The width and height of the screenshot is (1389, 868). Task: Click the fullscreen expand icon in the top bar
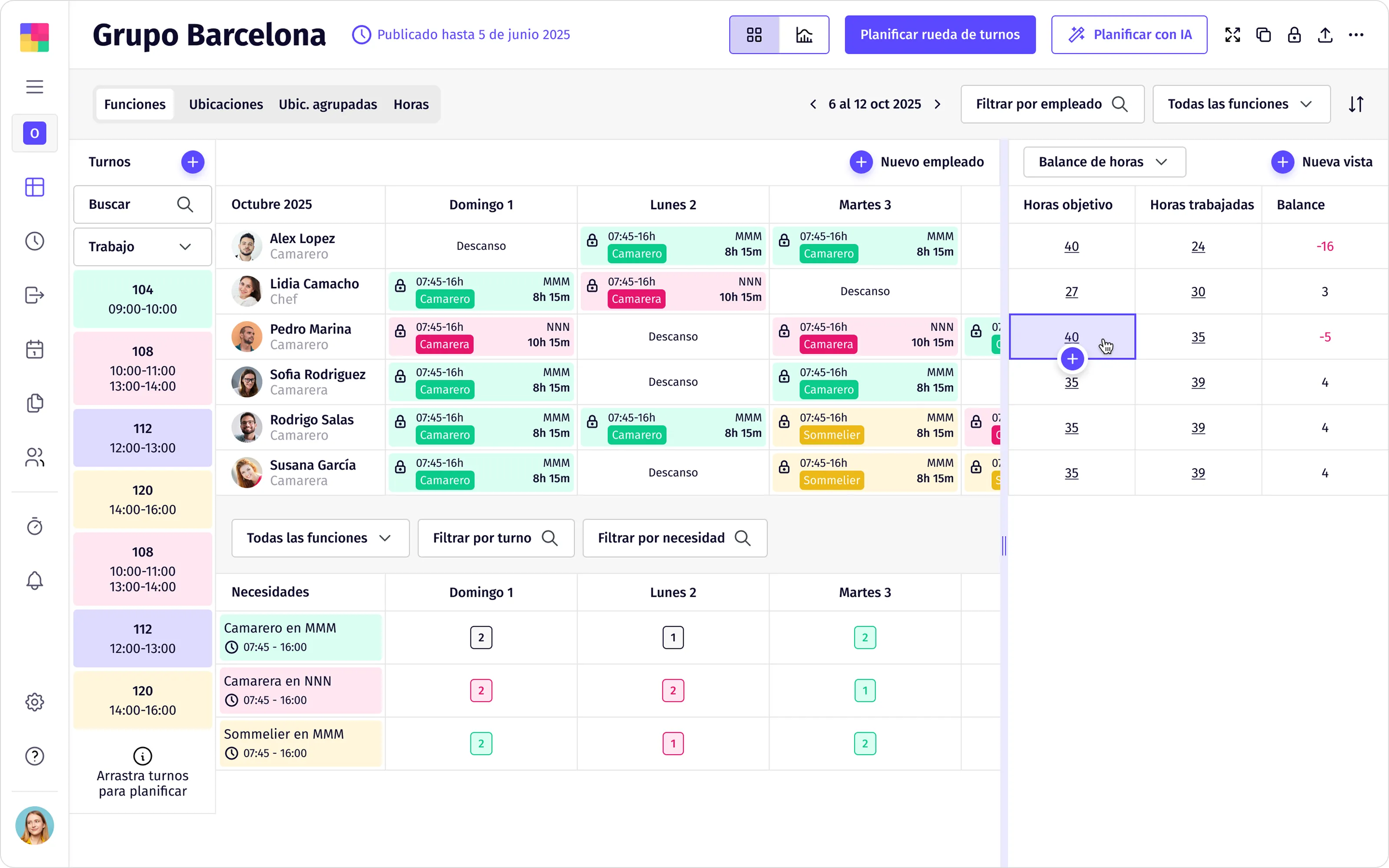coord(1232,35)
